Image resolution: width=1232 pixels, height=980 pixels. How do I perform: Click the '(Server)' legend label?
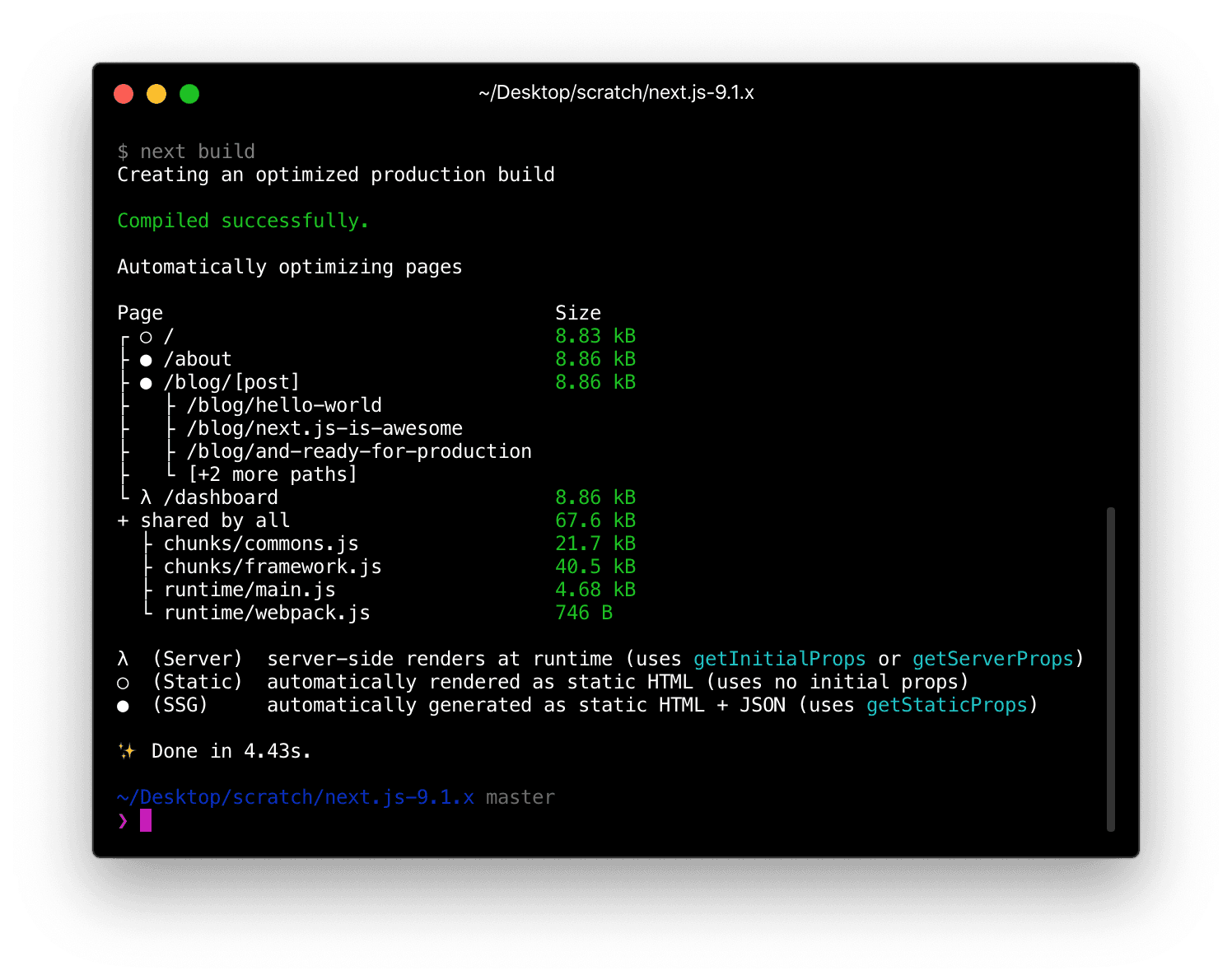[x=198, y=659]
